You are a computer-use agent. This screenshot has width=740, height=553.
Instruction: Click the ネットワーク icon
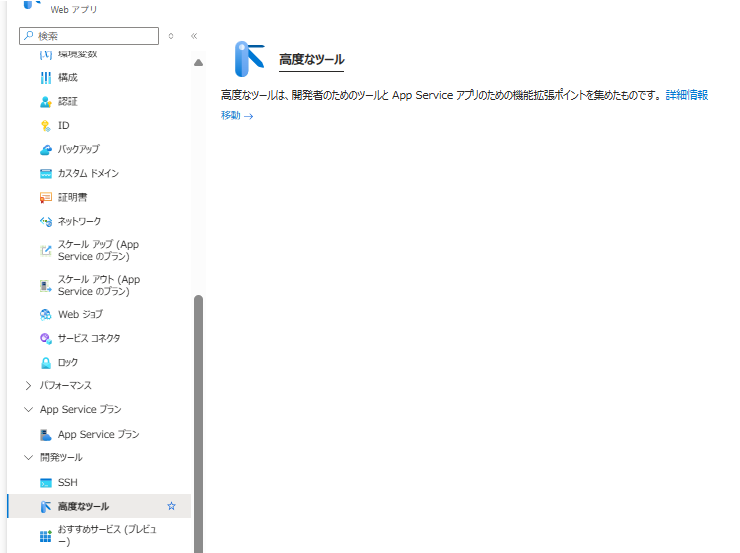coord(46,221)
